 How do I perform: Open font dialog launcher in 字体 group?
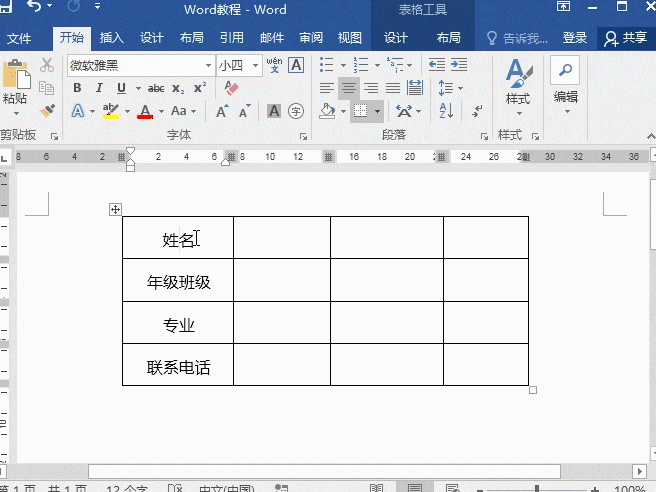[x=304, y=136]
